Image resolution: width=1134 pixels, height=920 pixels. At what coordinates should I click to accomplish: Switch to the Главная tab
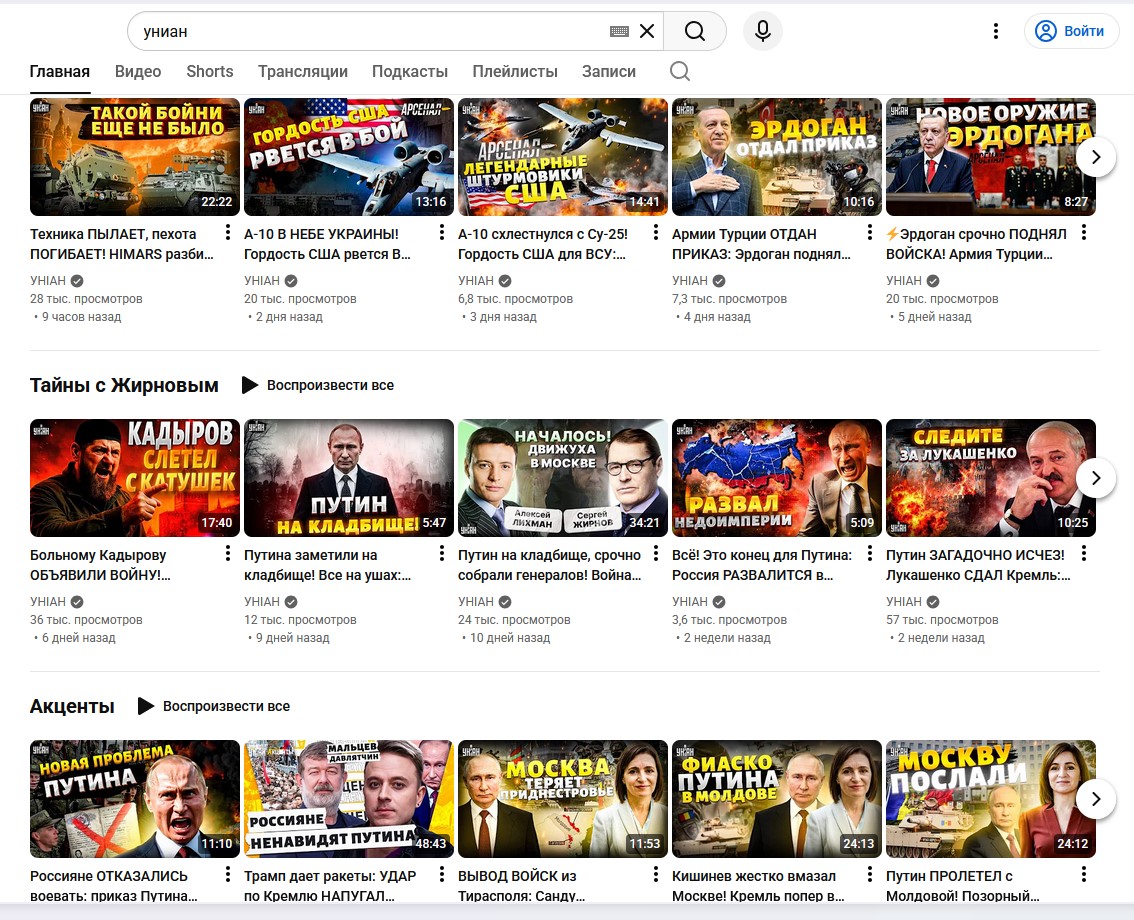(60, 72)
